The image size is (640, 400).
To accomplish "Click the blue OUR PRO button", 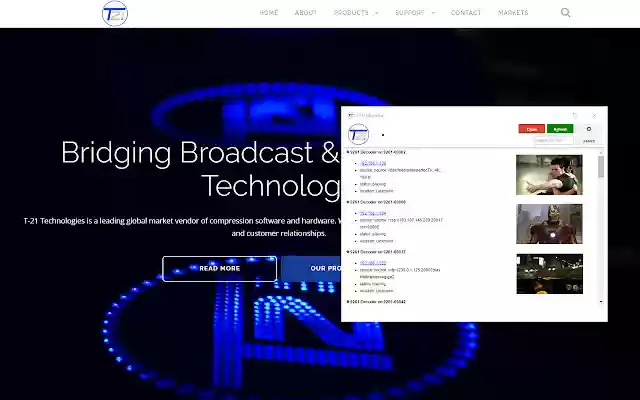I will point(311,269).
